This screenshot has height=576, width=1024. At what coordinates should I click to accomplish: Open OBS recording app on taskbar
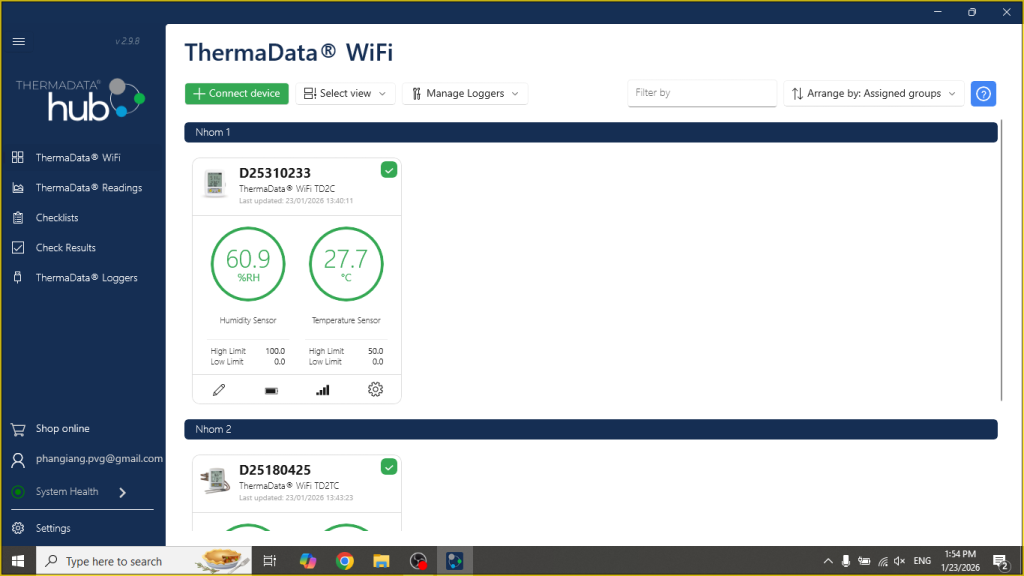coord(418,561)
